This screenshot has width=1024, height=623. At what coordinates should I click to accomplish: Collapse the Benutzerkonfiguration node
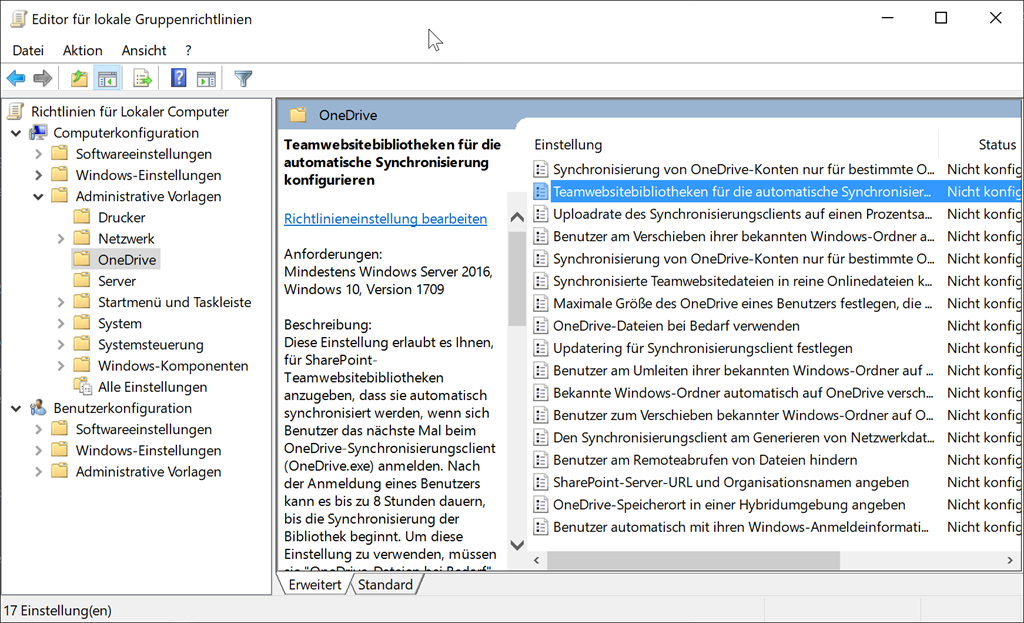(16, 408)
